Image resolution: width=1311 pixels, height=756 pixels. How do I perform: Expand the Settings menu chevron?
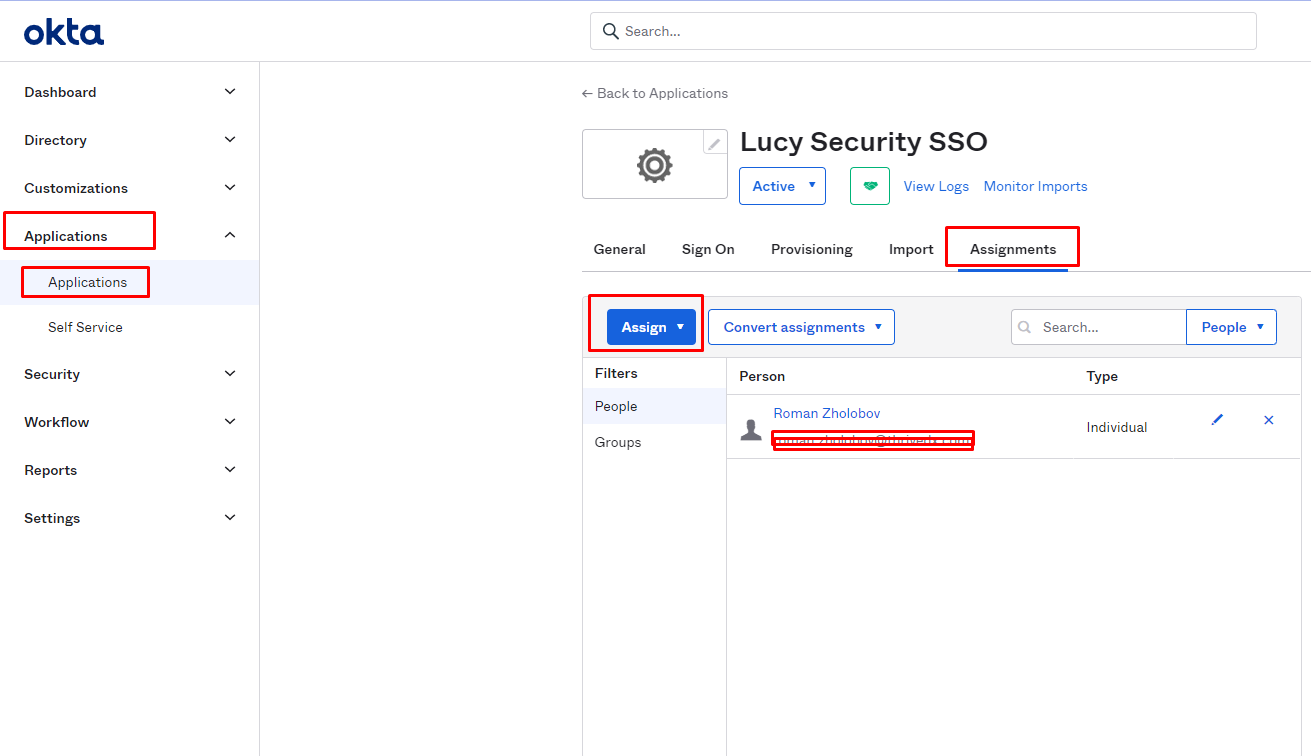230,518
